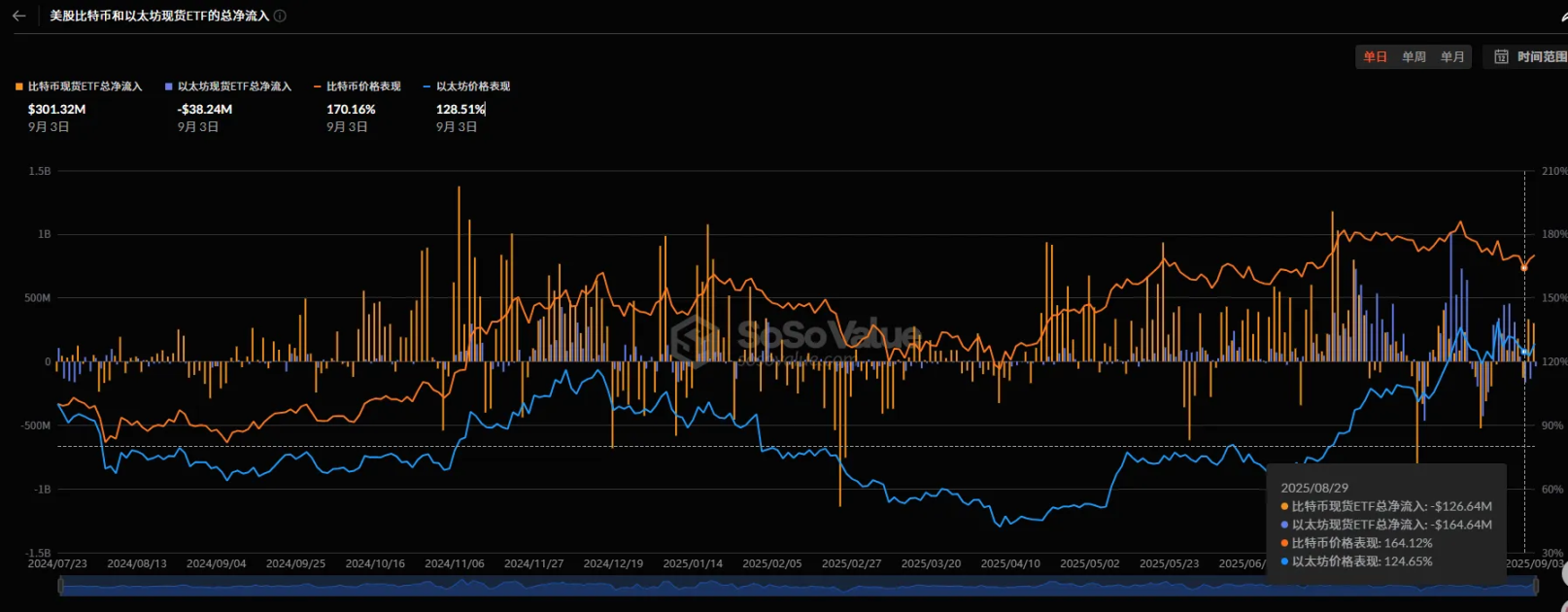Switch to the 单周 weekly view
The width and height of the screenshot is (1568, 612).
point(1414,57)
